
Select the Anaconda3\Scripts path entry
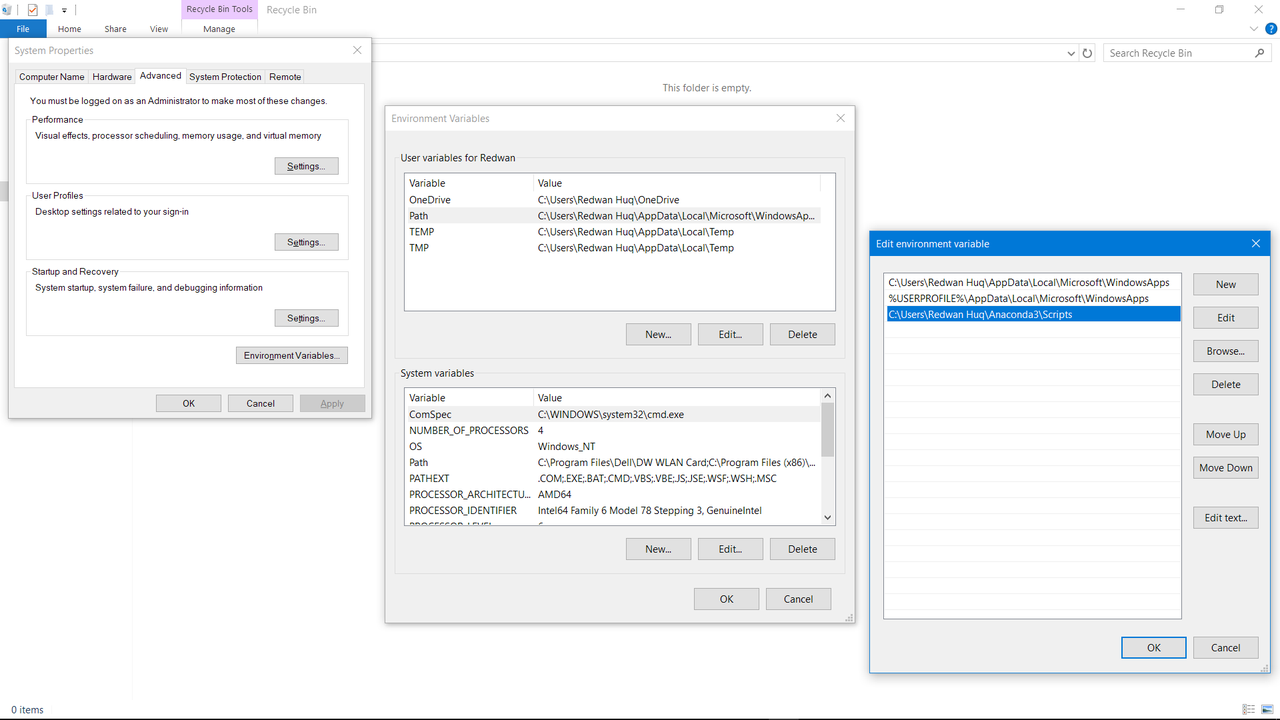(1032, 314)
